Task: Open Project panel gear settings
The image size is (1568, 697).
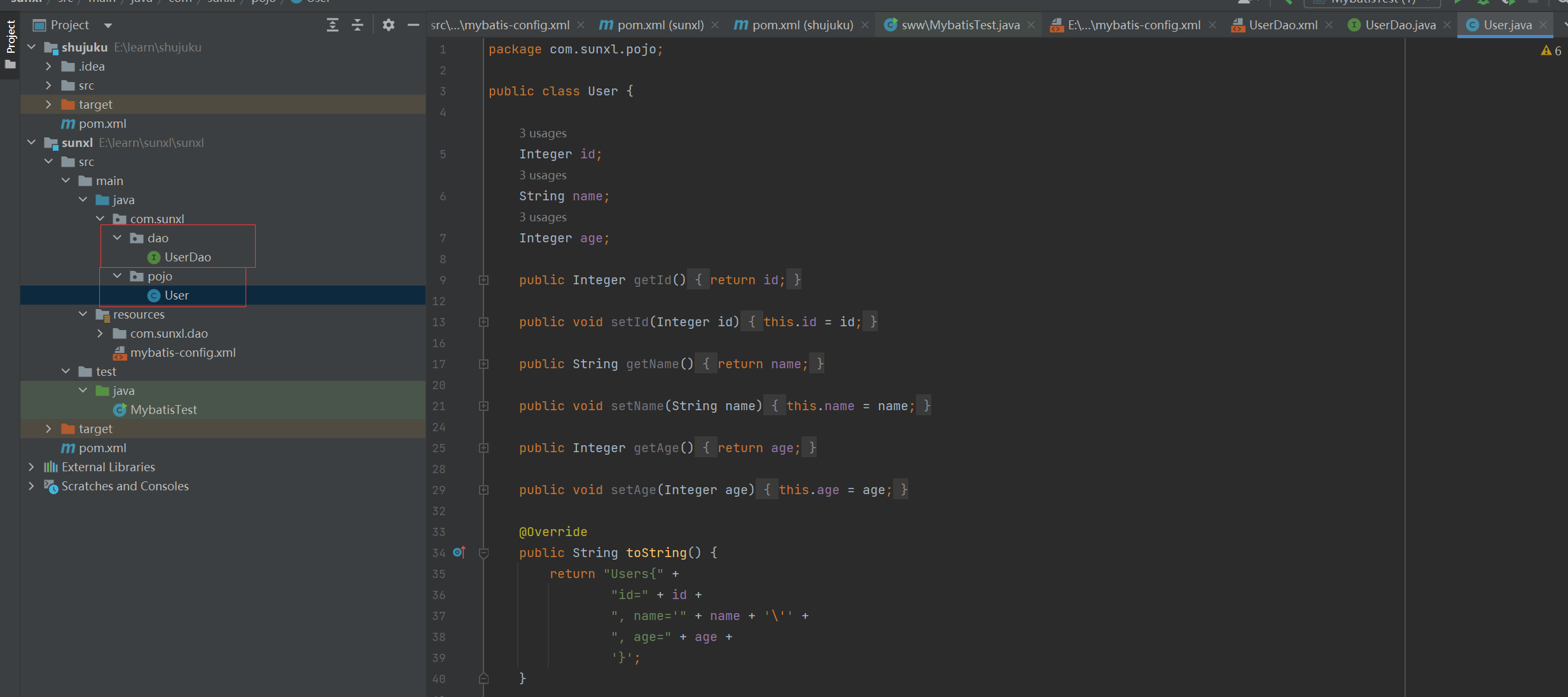Action: (x=388, y=25)
